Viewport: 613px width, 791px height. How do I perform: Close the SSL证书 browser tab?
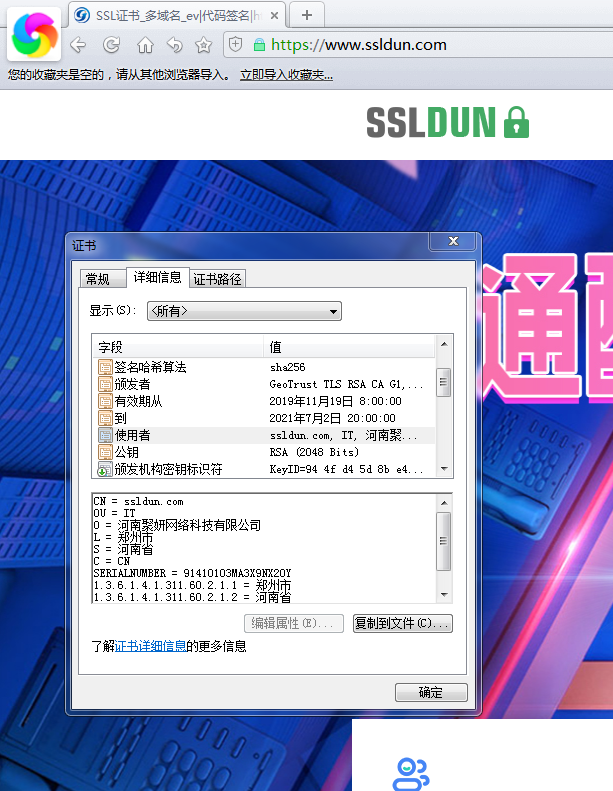click(274, 16)
